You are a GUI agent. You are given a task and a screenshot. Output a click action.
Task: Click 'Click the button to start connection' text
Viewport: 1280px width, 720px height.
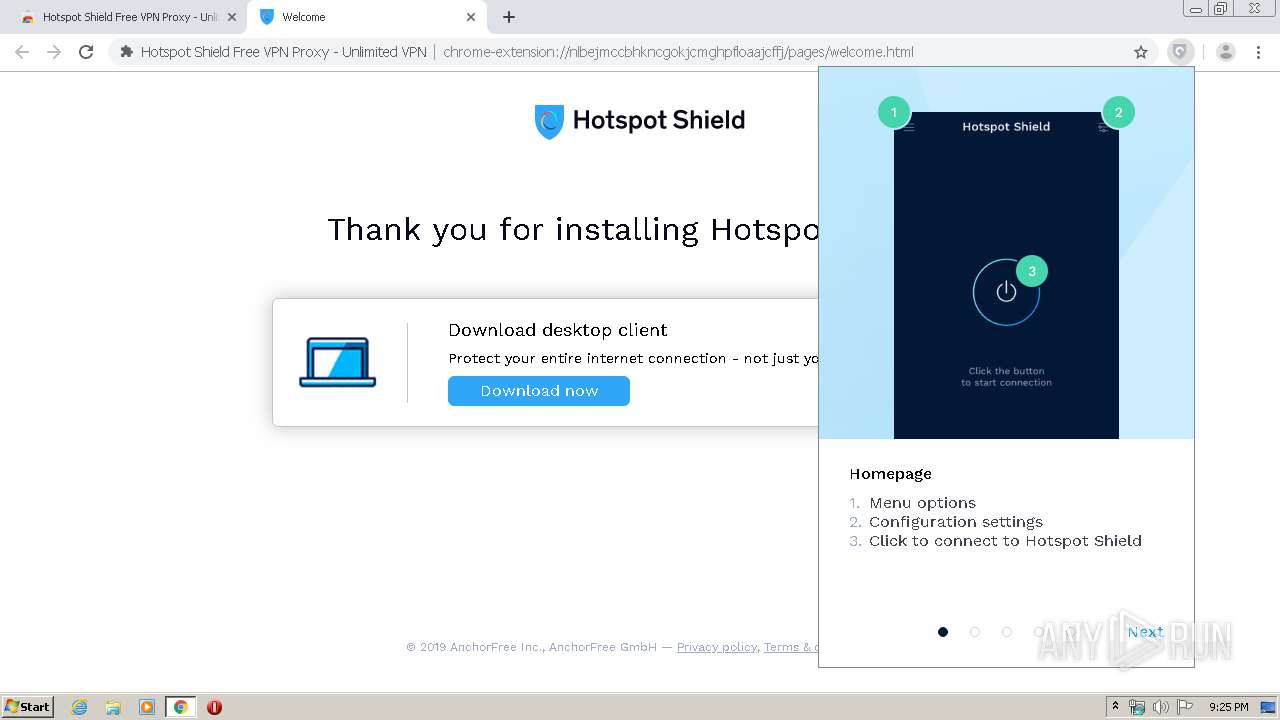(1006, 377)
